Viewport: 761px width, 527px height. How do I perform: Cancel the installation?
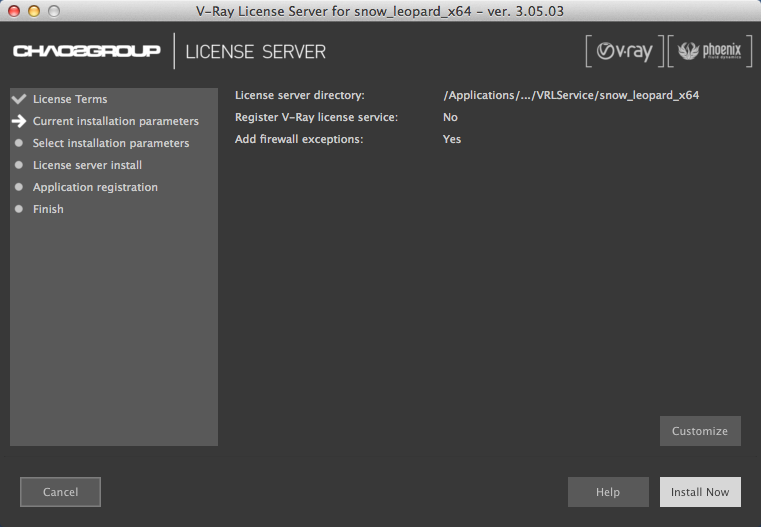[61, 492]
